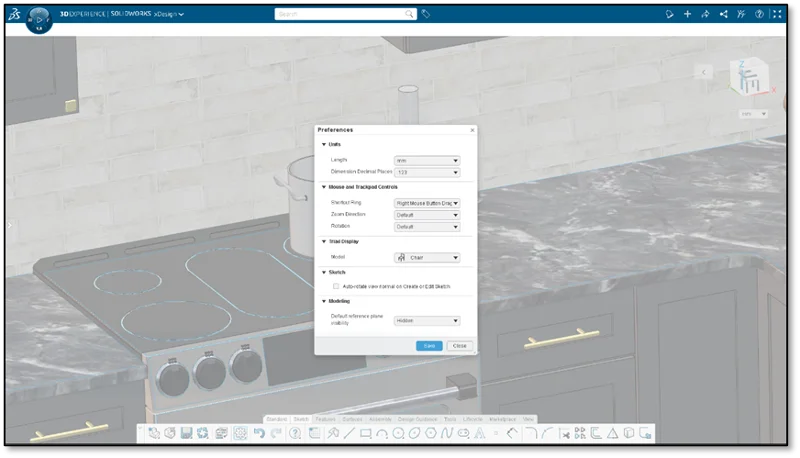Screen dimensions: 800x458
Task: Select the line sketch tool
Action: (348, 433)
